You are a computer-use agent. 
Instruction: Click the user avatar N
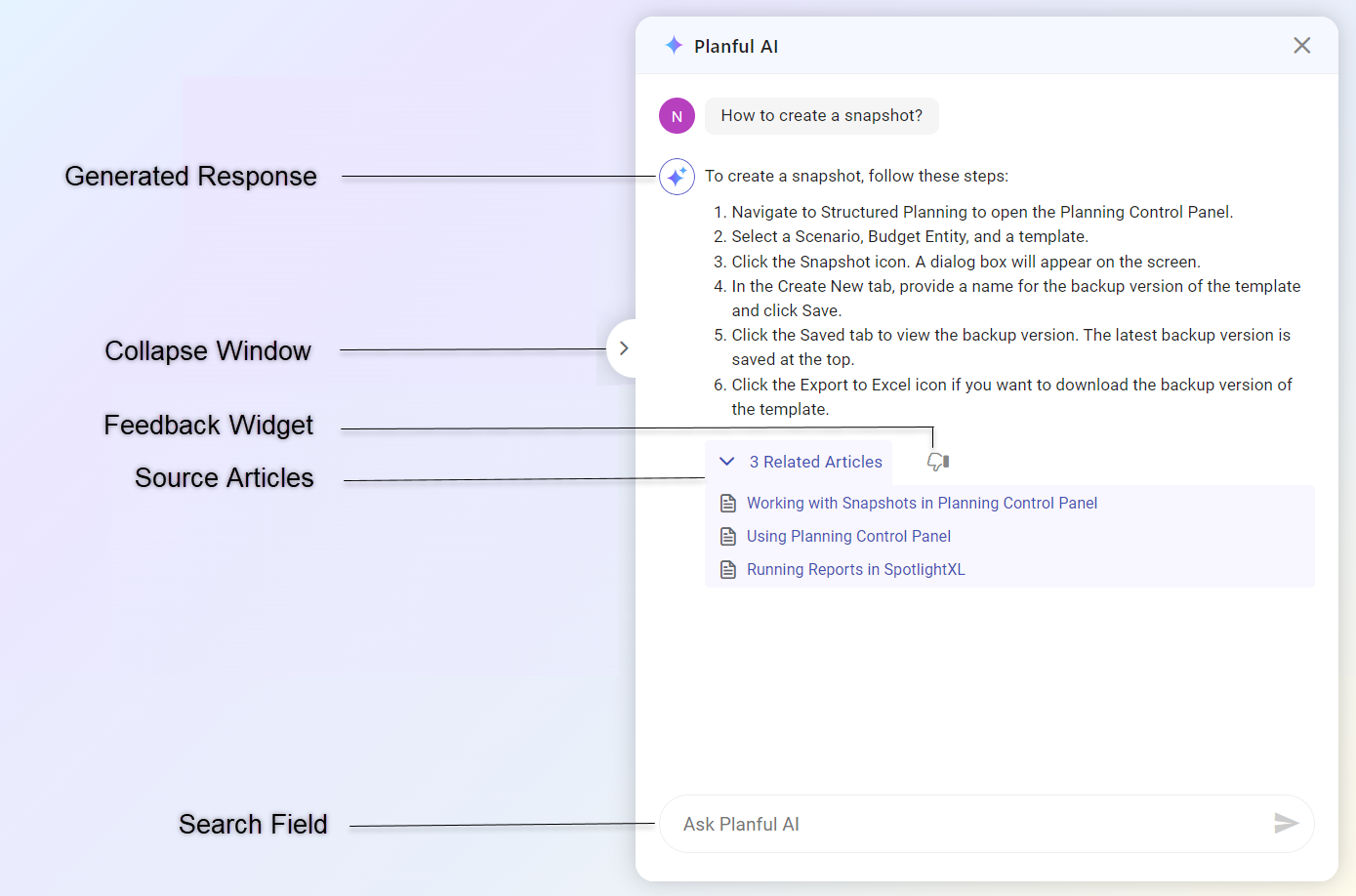[677, 116]
